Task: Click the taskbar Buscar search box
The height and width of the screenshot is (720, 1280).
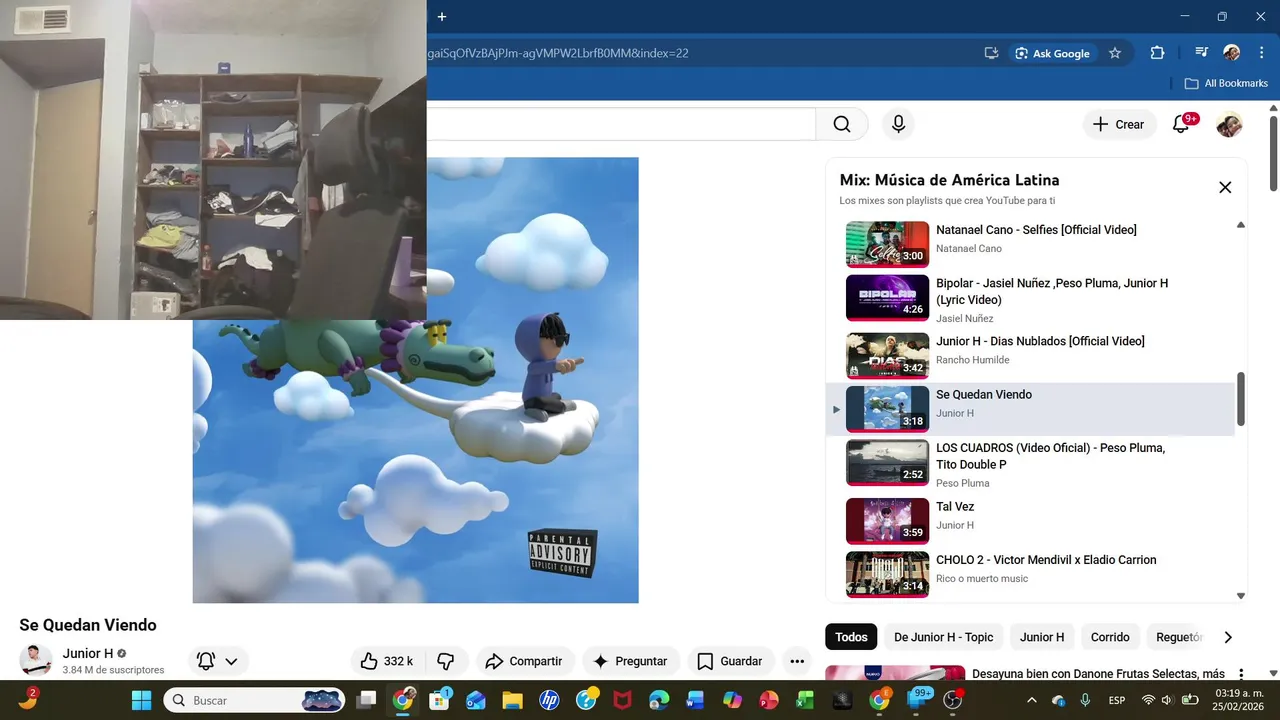Action: [x=254, y=700]
